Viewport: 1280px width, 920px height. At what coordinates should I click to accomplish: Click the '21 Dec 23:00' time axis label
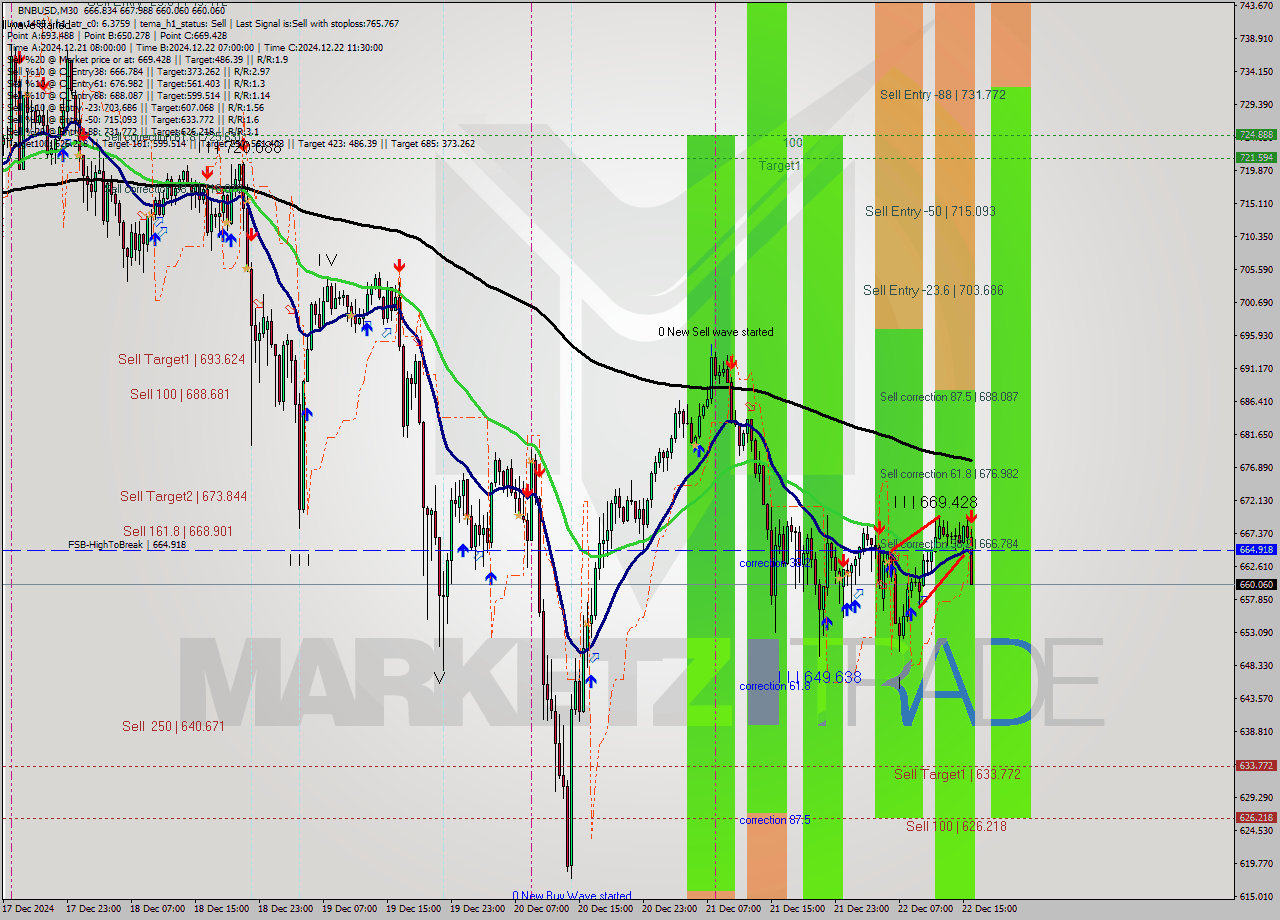(862, 909)
